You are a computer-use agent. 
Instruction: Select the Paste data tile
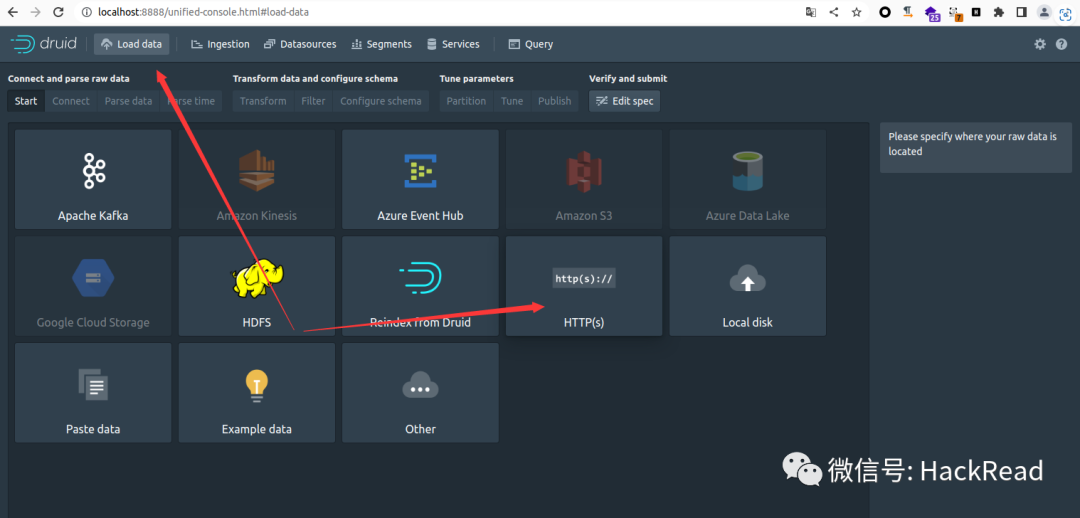[x=93, y=393]
